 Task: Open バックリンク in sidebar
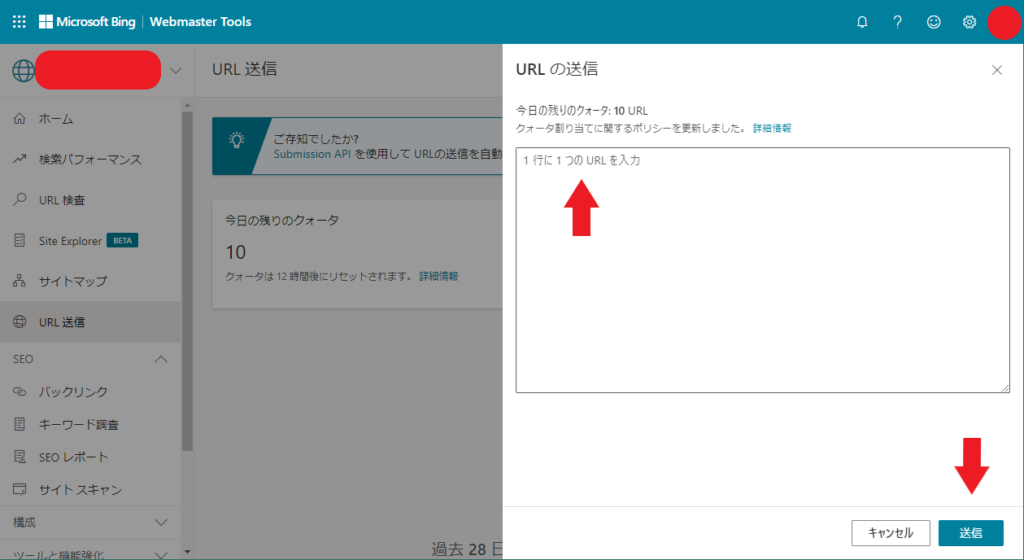click(90, 392)
